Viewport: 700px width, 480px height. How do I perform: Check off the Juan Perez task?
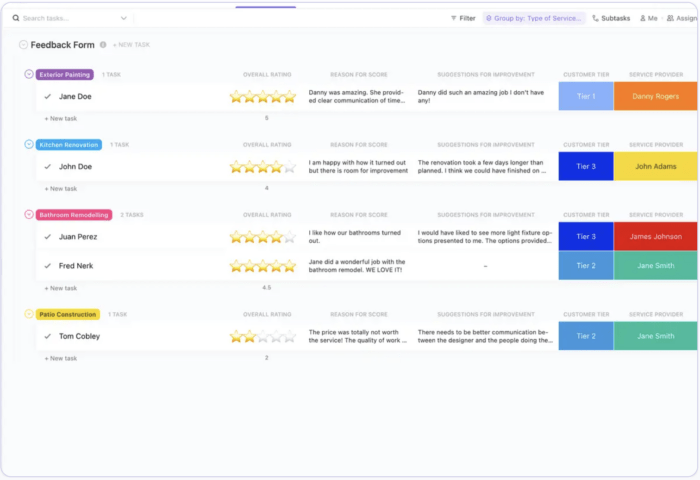[x=47, y=237]
